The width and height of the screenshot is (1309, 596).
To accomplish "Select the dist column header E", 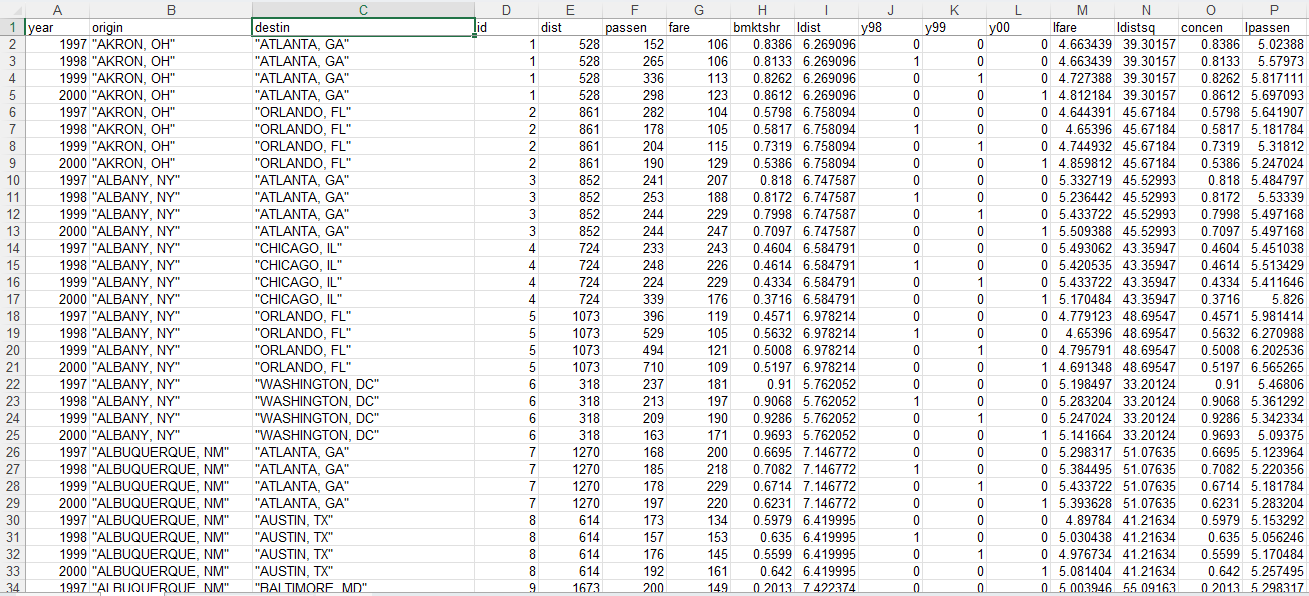I will pos(570,10).
